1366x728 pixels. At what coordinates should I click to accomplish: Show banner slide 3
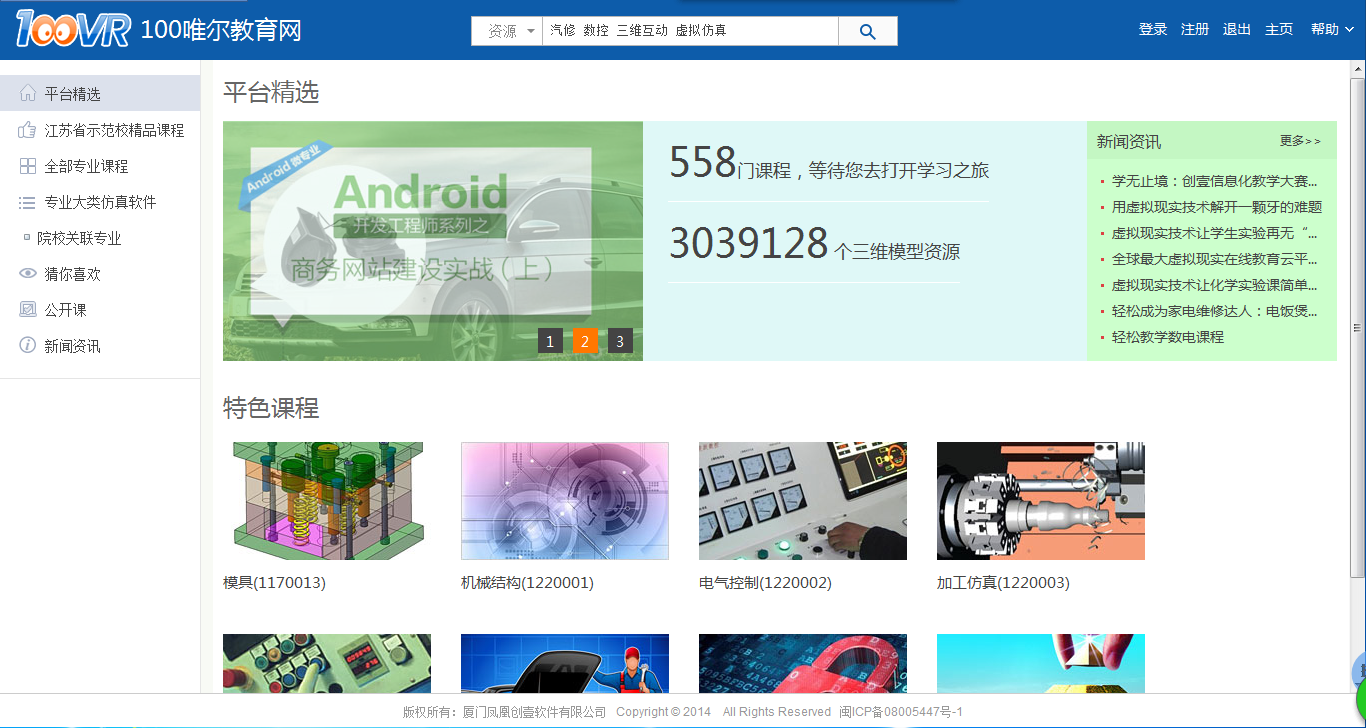[x=620, y=341]
